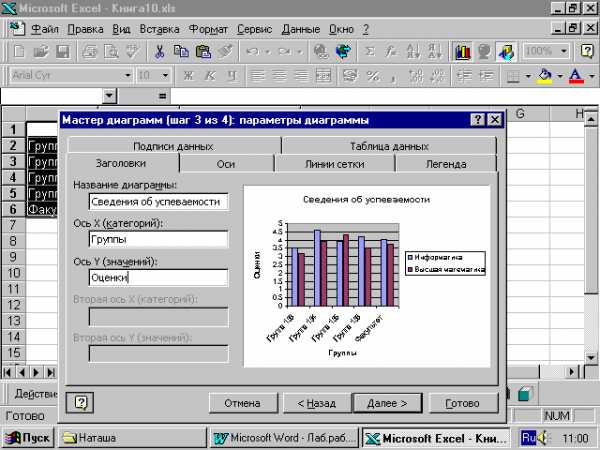The image size is (600, 450).
Task: Click the fill color bucket swatch
Action: coord(544,76)
